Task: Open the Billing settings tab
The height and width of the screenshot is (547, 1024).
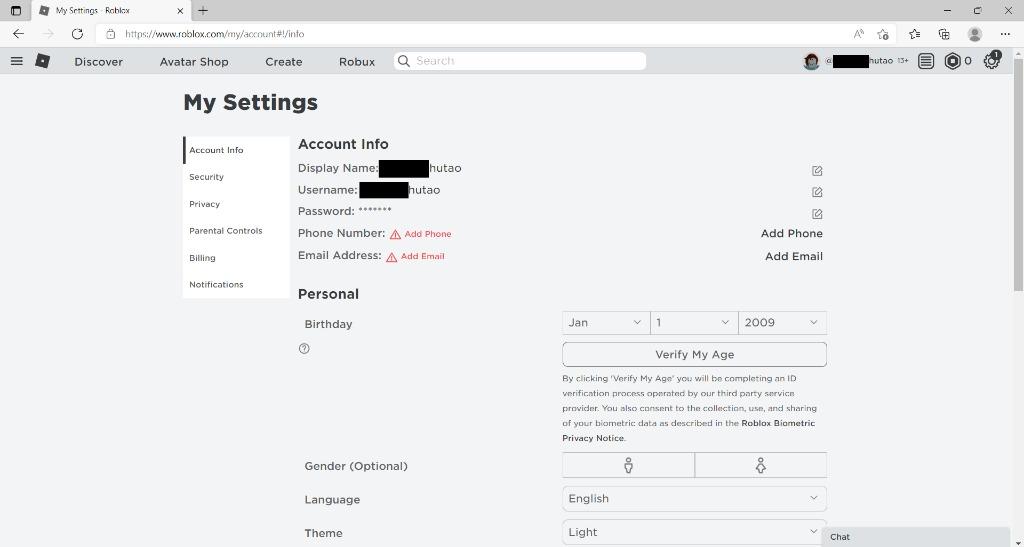Action: [236, 258]
